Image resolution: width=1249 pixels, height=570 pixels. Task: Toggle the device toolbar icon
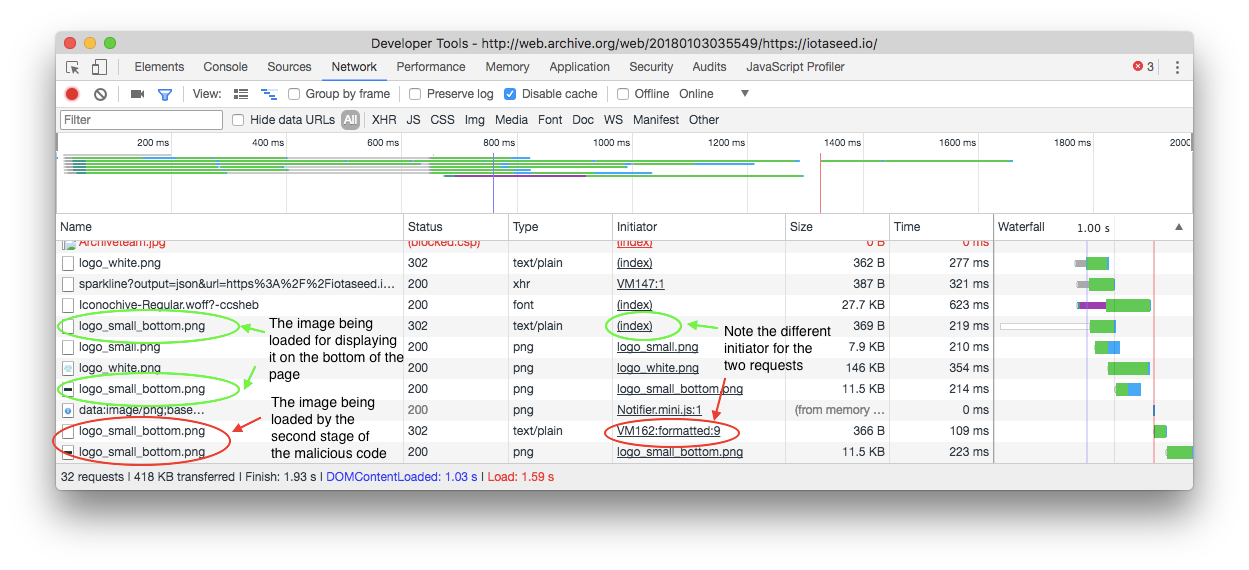[99, 67]
